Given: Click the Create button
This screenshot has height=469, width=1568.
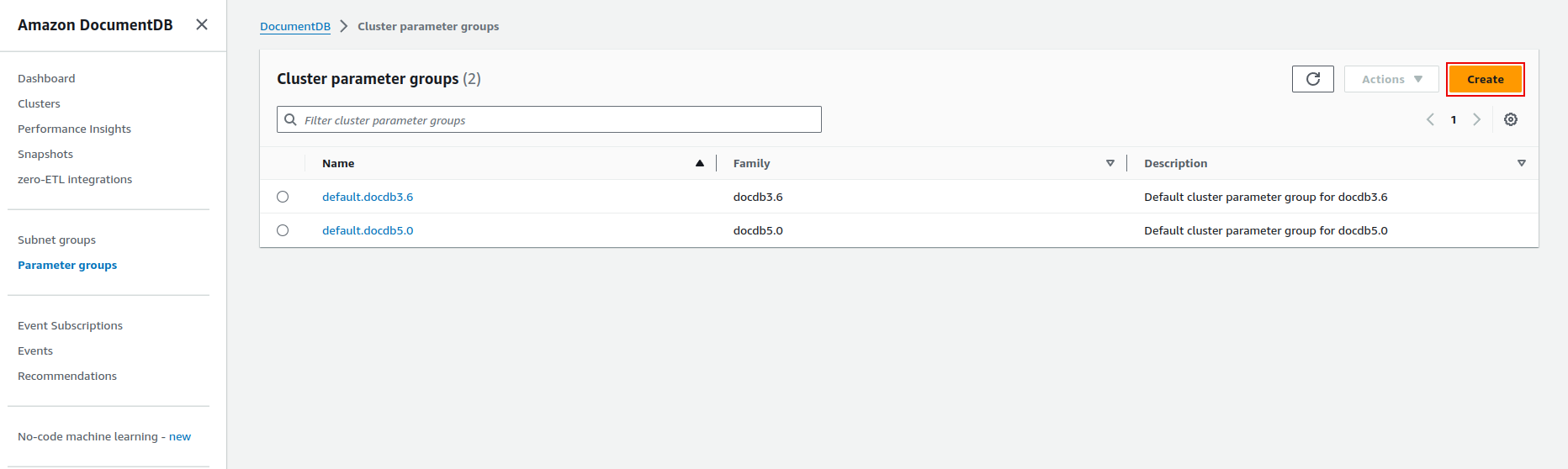Looking at the screenshot, I should point(1485,79).
